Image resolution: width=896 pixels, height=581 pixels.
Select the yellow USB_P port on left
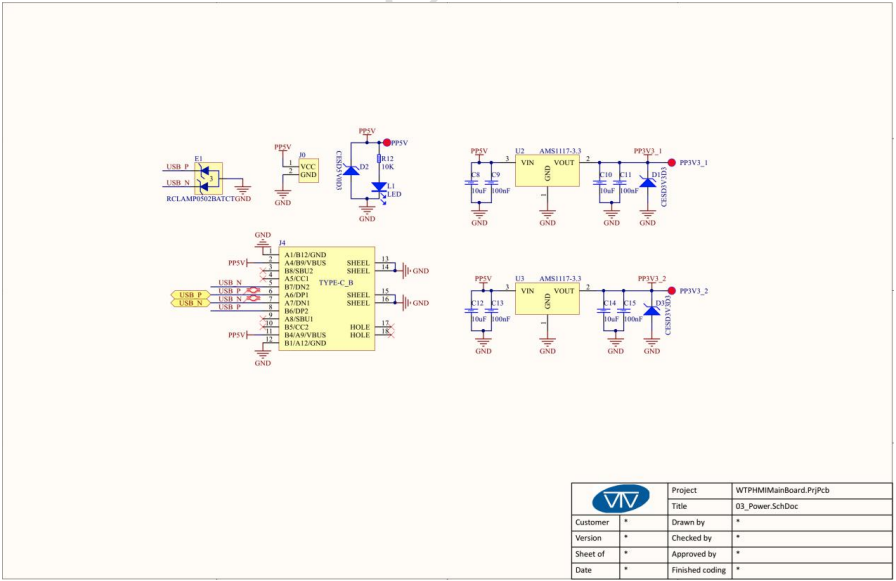click(190, 295)
